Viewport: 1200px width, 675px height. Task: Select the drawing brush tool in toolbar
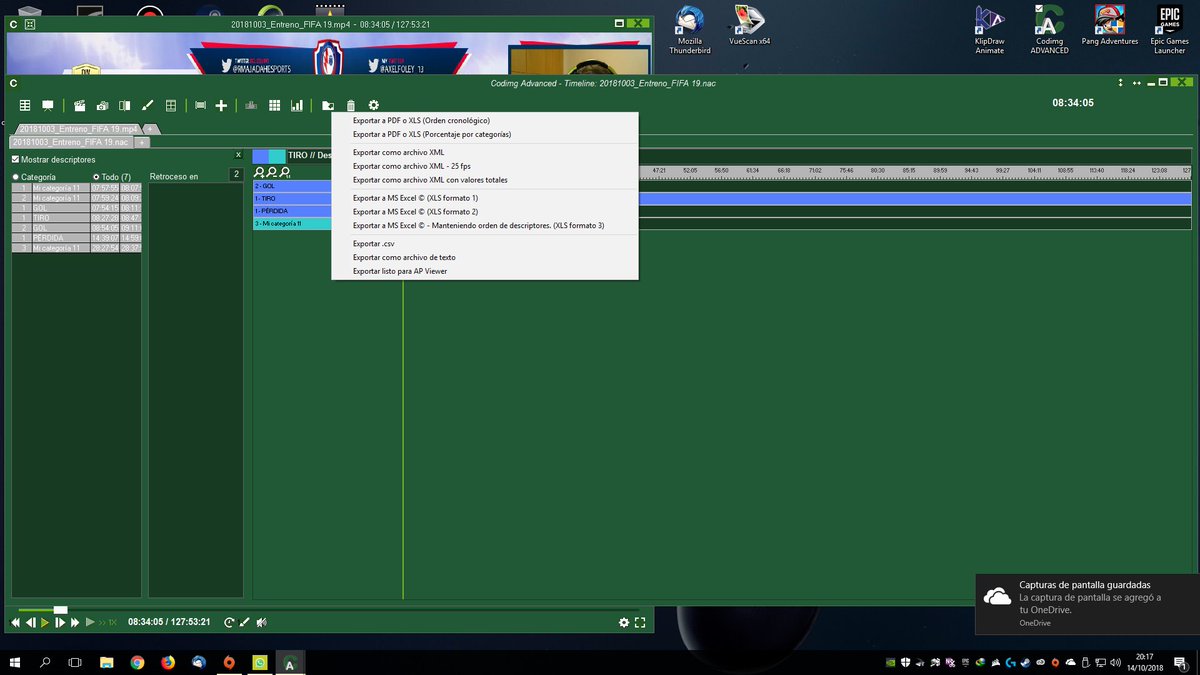coord(148,105)
